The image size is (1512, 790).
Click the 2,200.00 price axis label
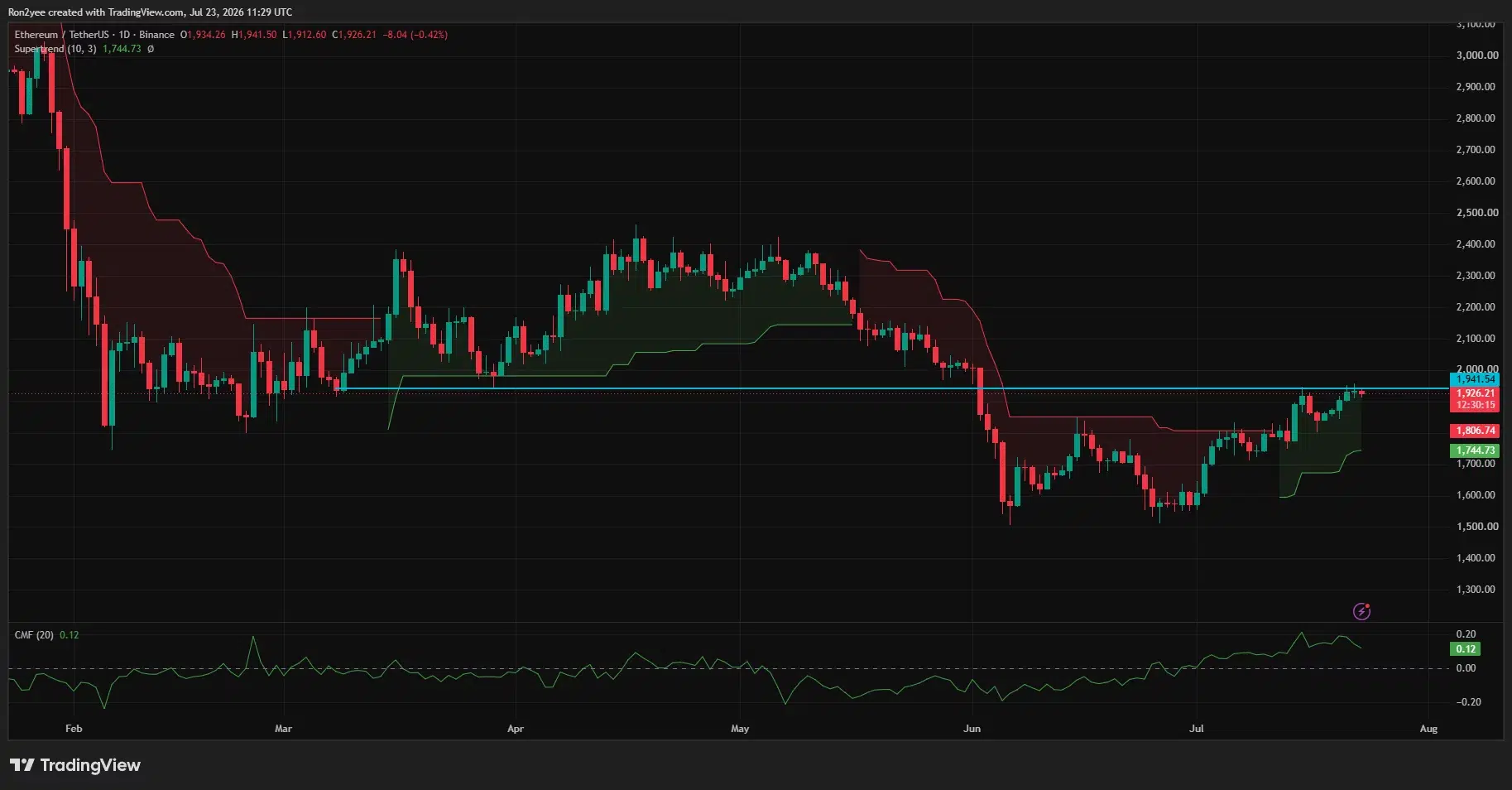coord(1477,307)
